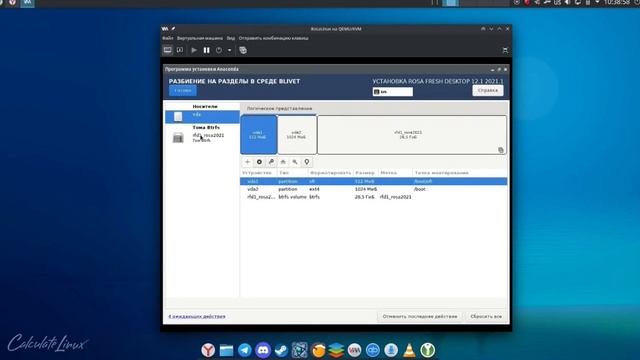
Task: Click the keyboard layout us field
Action: [x=392, y=92]
